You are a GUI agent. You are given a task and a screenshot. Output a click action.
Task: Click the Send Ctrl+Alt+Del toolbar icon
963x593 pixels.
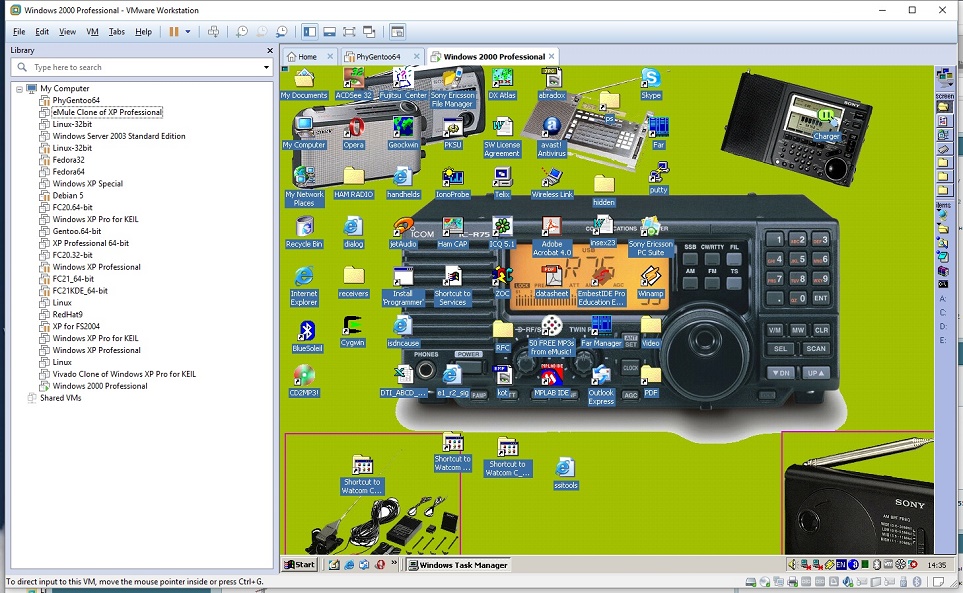[213, 31]
